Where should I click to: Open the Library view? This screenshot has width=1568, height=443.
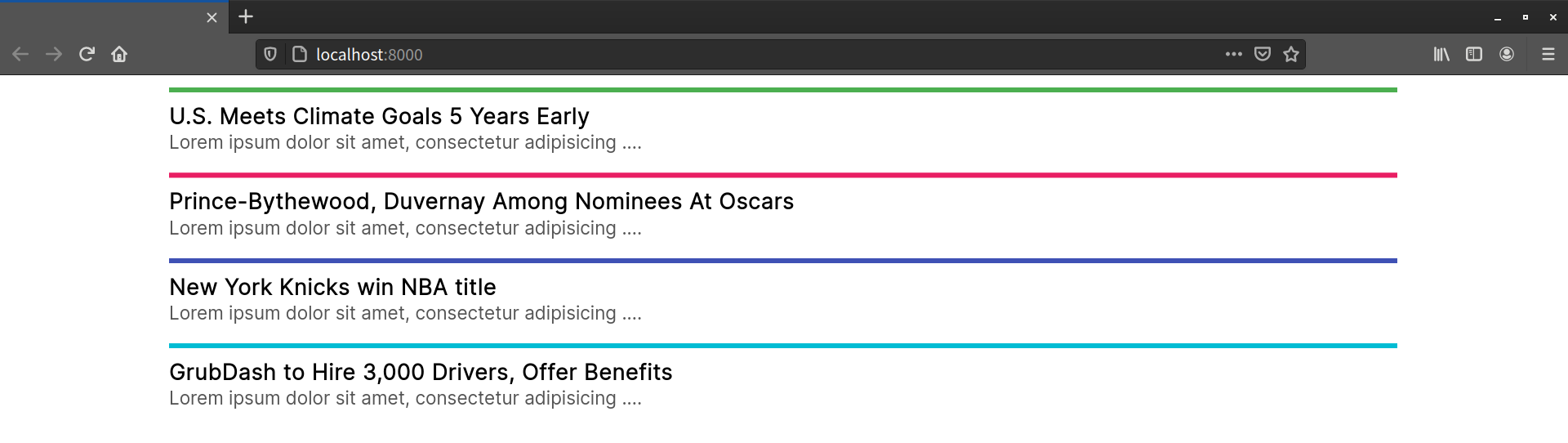tap(1441, 54)
